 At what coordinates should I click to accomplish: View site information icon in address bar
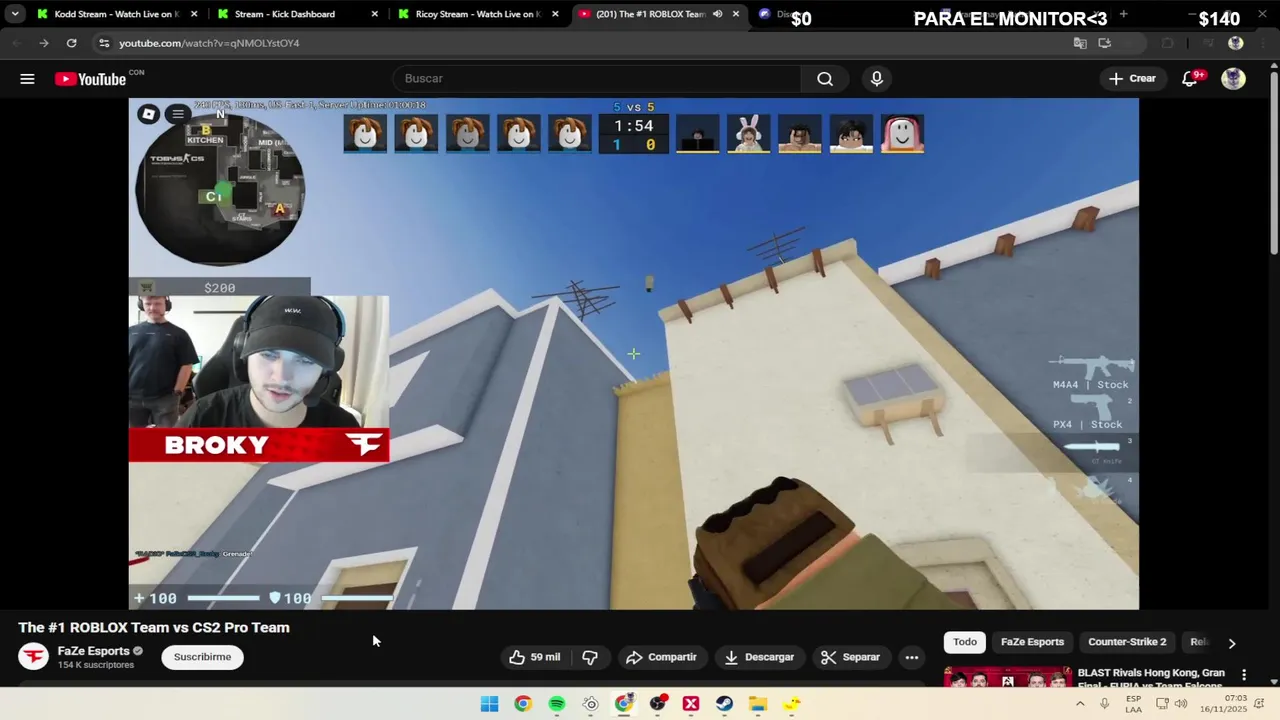[x=104, y=43]
